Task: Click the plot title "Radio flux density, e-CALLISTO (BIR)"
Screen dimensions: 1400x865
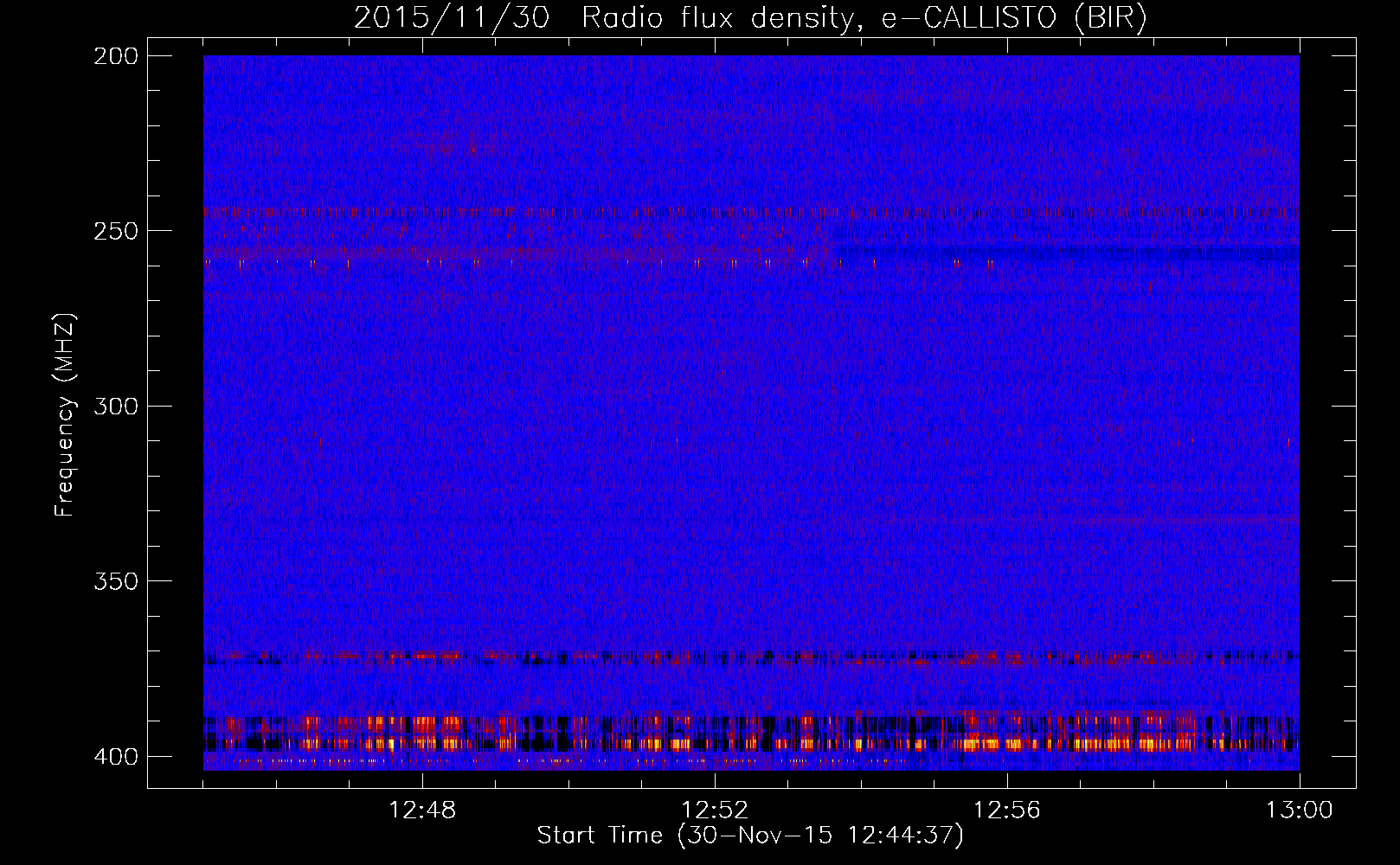Action: click(864, 17)
